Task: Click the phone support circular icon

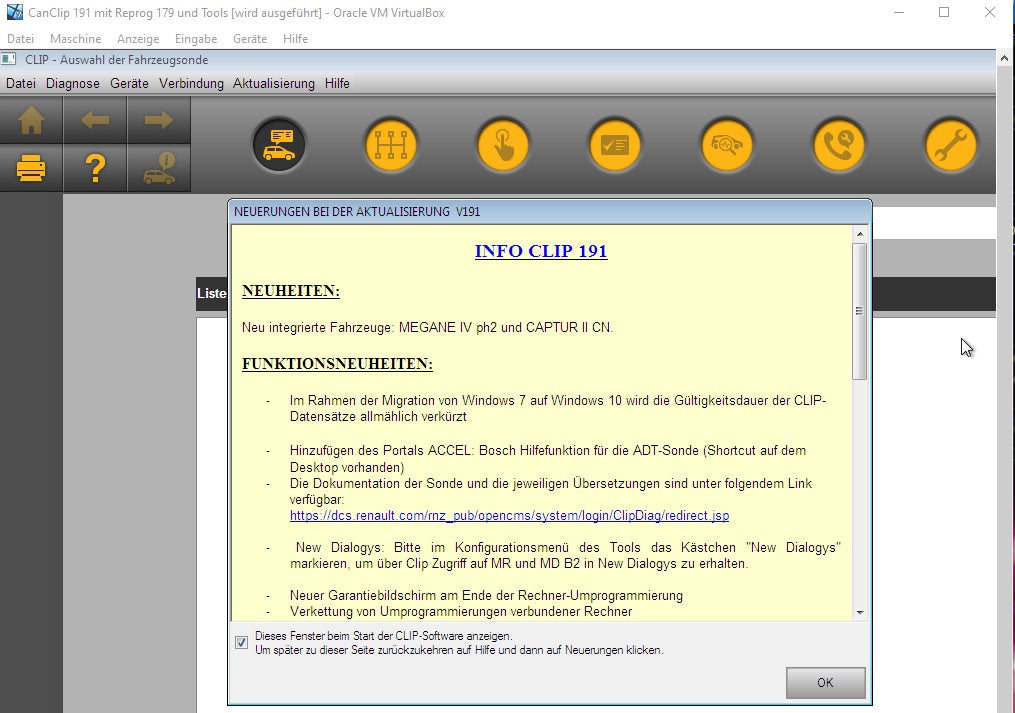Action: coord(838,146)
